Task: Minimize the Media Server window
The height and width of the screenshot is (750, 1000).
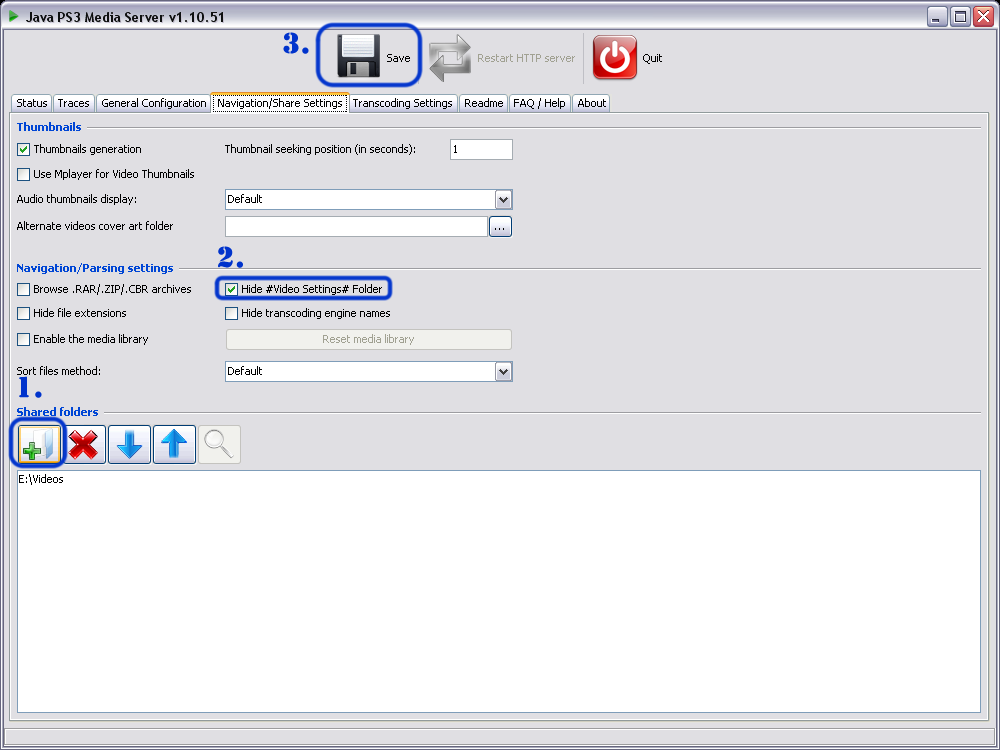Action: [x=937, y=17]
